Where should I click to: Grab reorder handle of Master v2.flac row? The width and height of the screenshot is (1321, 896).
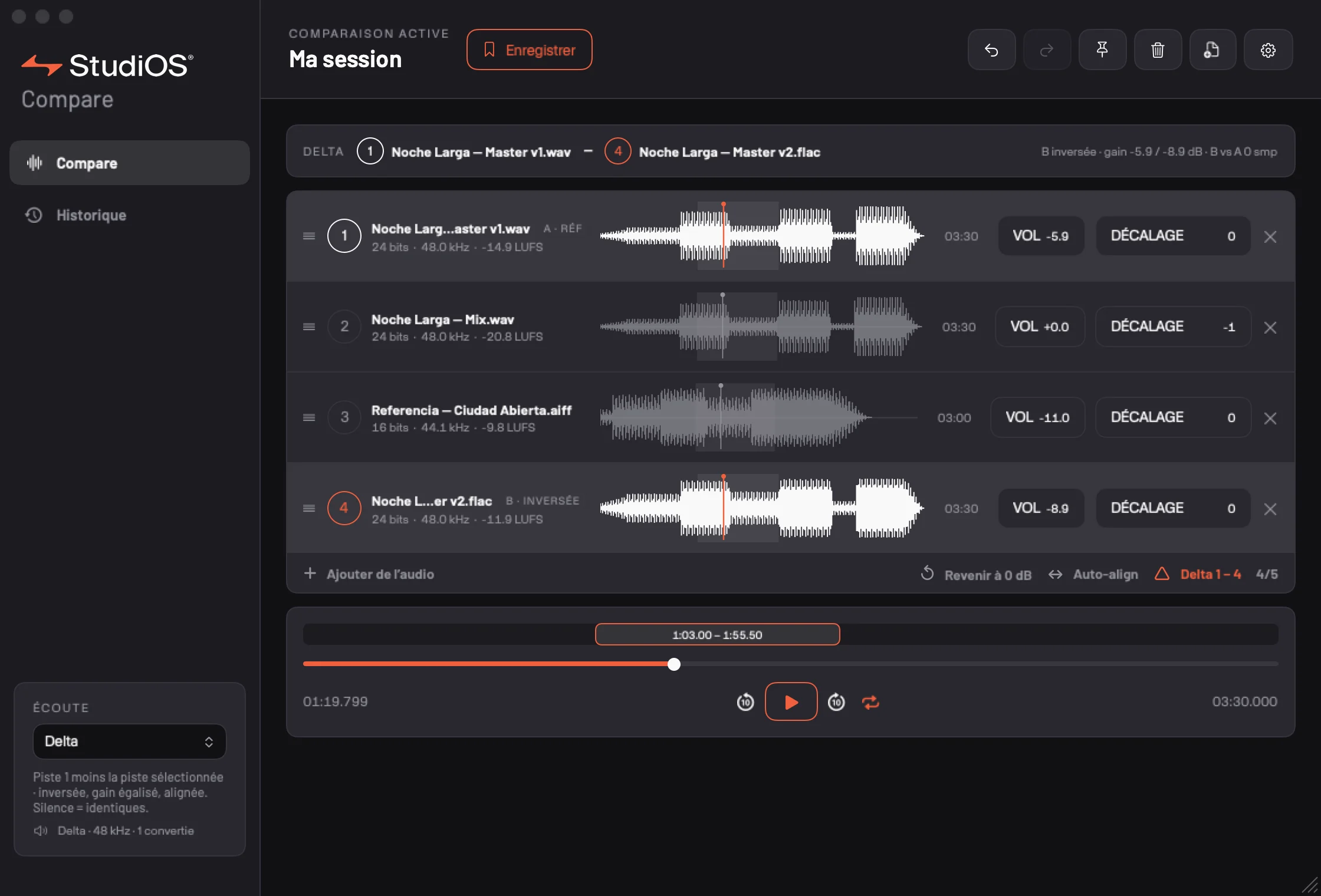pyautogui.click(x=309, y=509)
